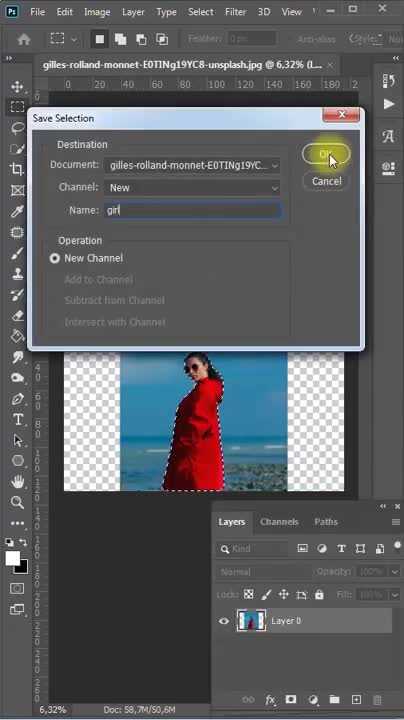This screenshot has width=404, height=720.
Task: Select the Hand tool
Action: click(17, 481)
